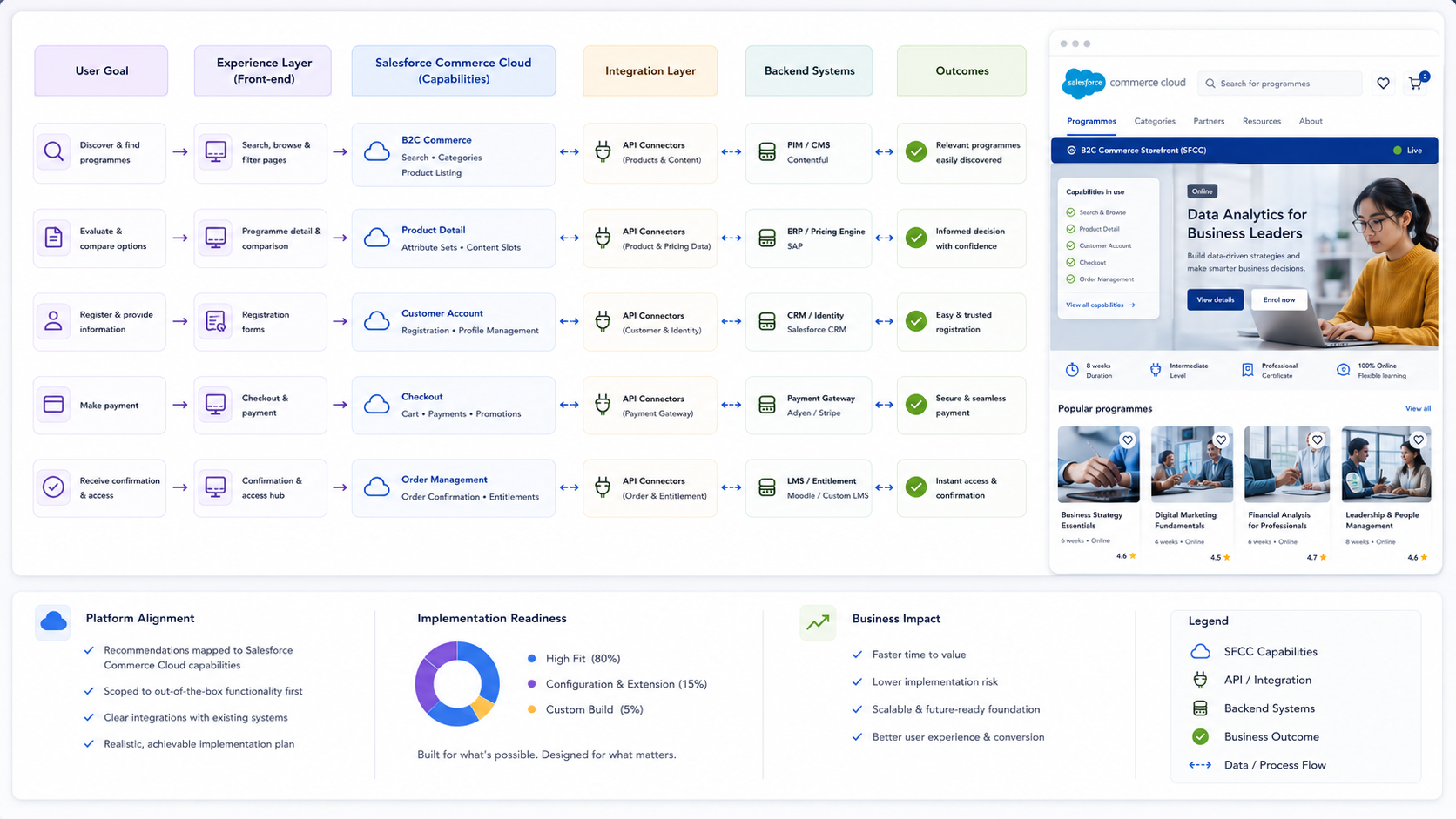This screenshot has width=1456, height=819.
Task: Click the orange Custom Build (5%) legend dot
Action: (x=531, y=709)
